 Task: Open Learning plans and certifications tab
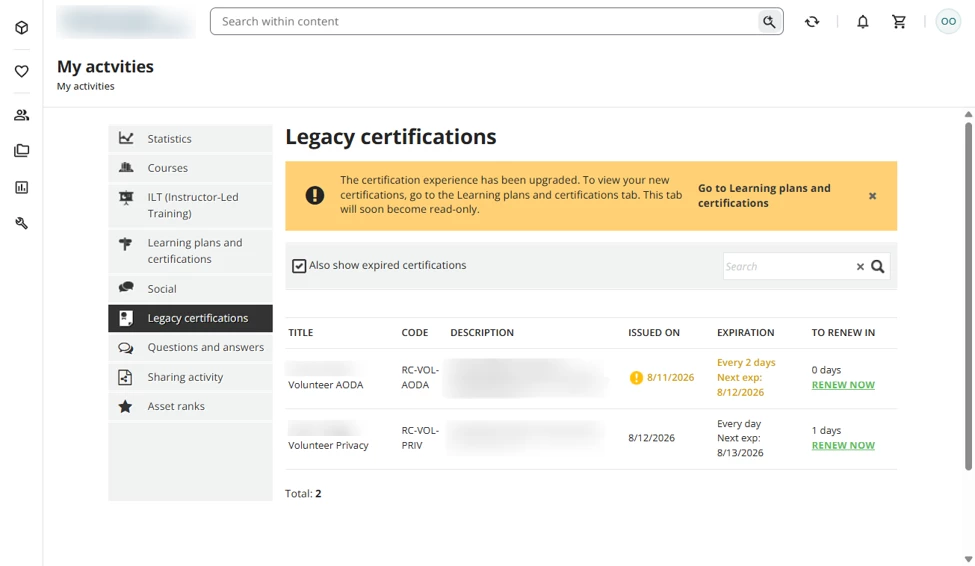click(x=190, y=251)
